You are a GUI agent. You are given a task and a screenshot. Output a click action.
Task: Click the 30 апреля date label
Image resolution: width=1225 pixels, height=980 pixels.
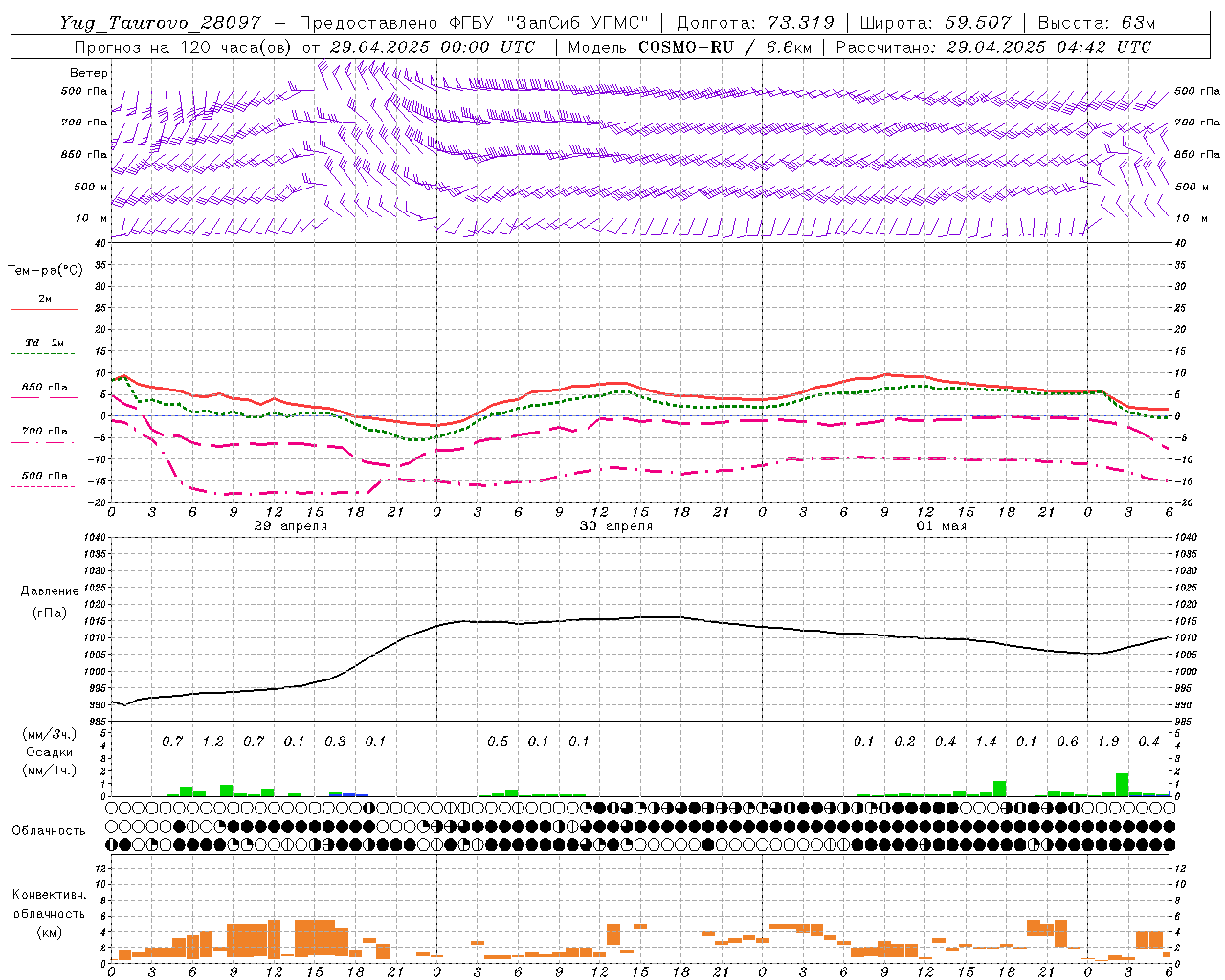[x=616, y=526]
